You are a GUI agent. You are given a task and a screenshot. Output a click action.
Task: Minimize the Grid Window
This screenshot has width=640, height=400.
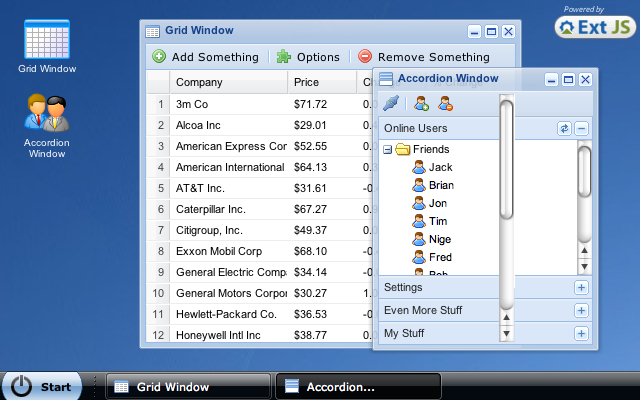click(x=474, y=31)
